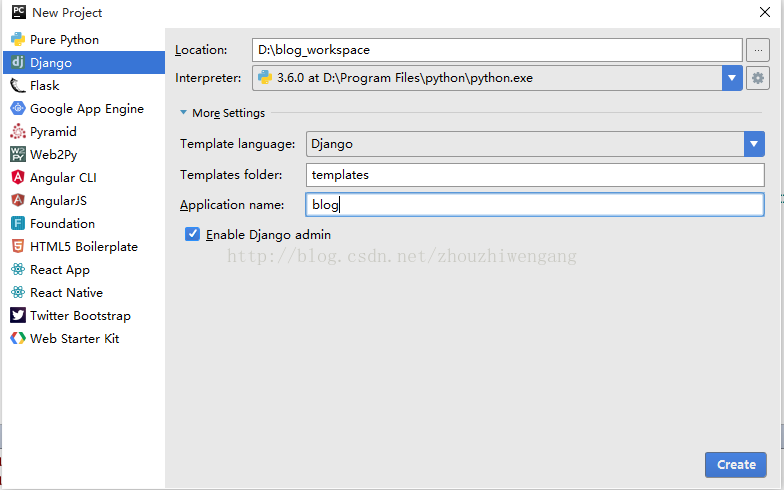Click the Location path input field

(x=497, y=50)
